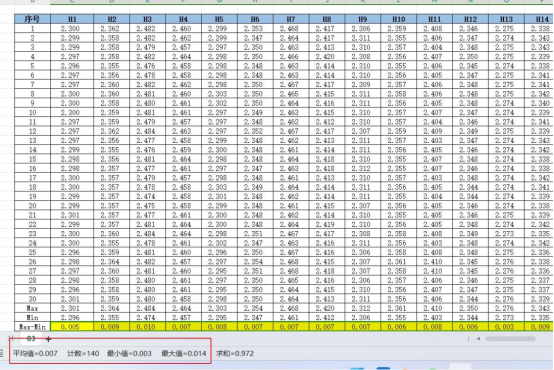Viewport: 554px width, 370px height.
Task: Click the status bar icon at far left
Action: tap(2, 353)
